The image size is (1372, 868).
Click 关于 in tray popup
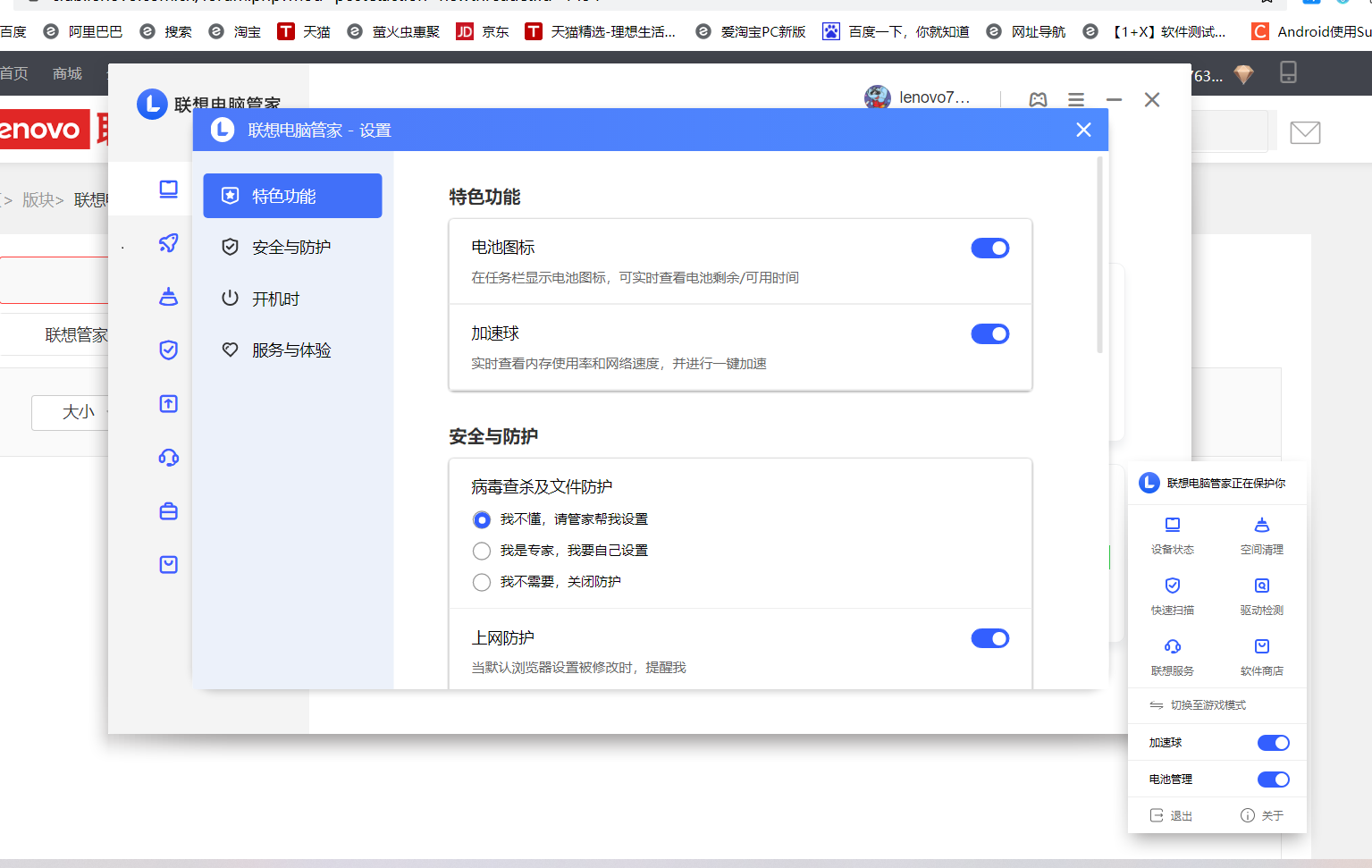(1262, 815)
